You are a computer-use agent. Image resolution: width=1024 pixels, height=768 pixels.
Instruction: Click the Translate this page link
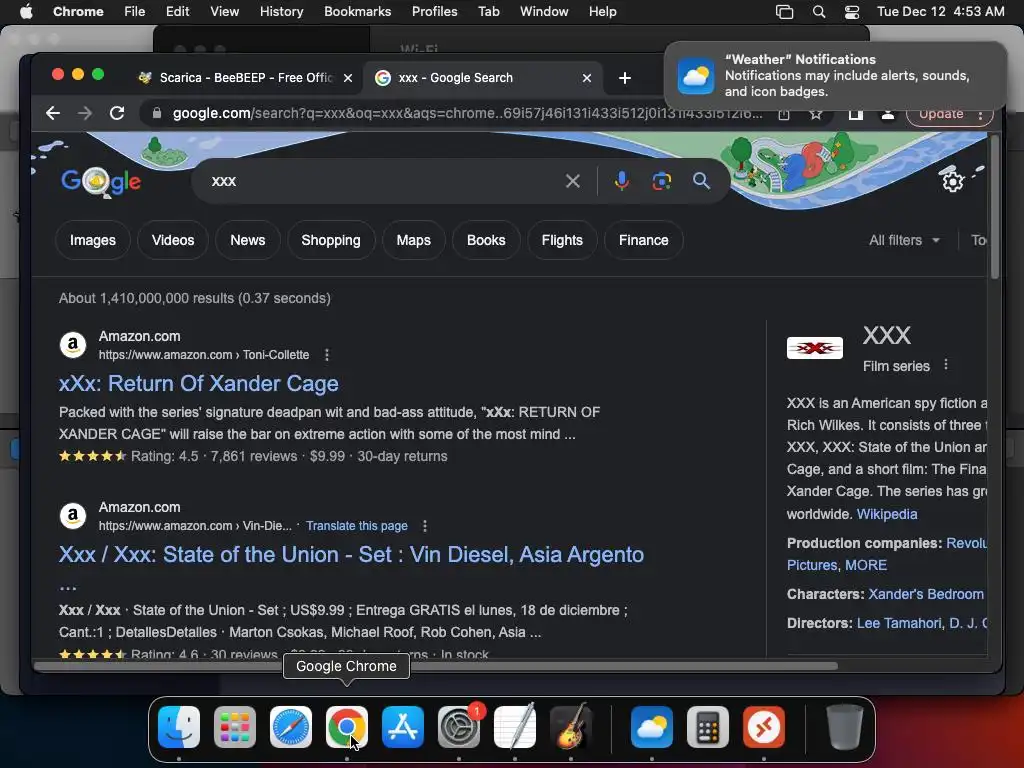[357, 526]
